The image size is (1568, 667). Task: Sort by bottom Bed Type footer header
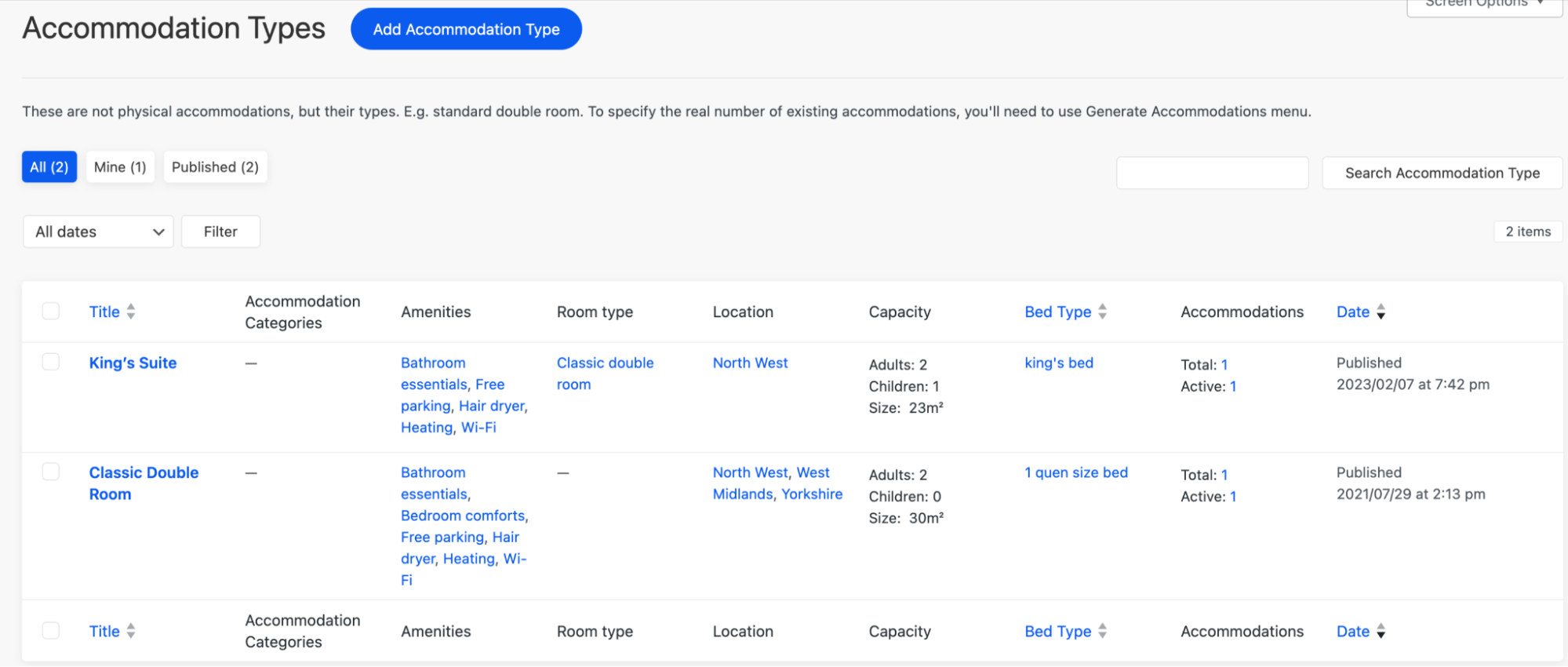coord(1057,631)
